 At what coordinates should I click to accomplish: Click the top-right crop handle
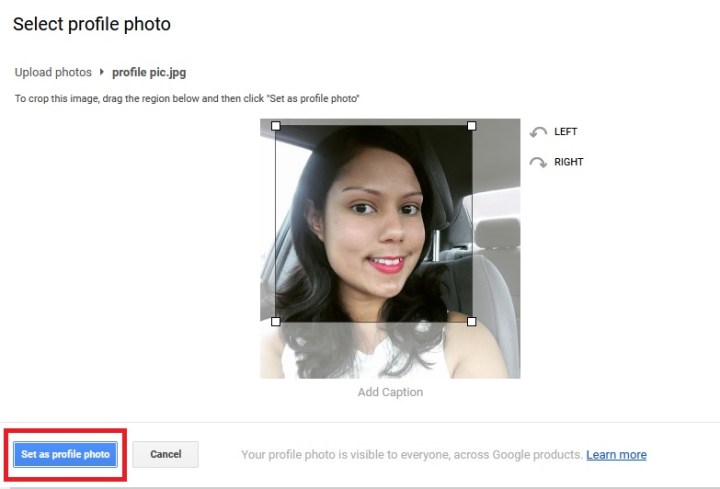tap(472, 126)
